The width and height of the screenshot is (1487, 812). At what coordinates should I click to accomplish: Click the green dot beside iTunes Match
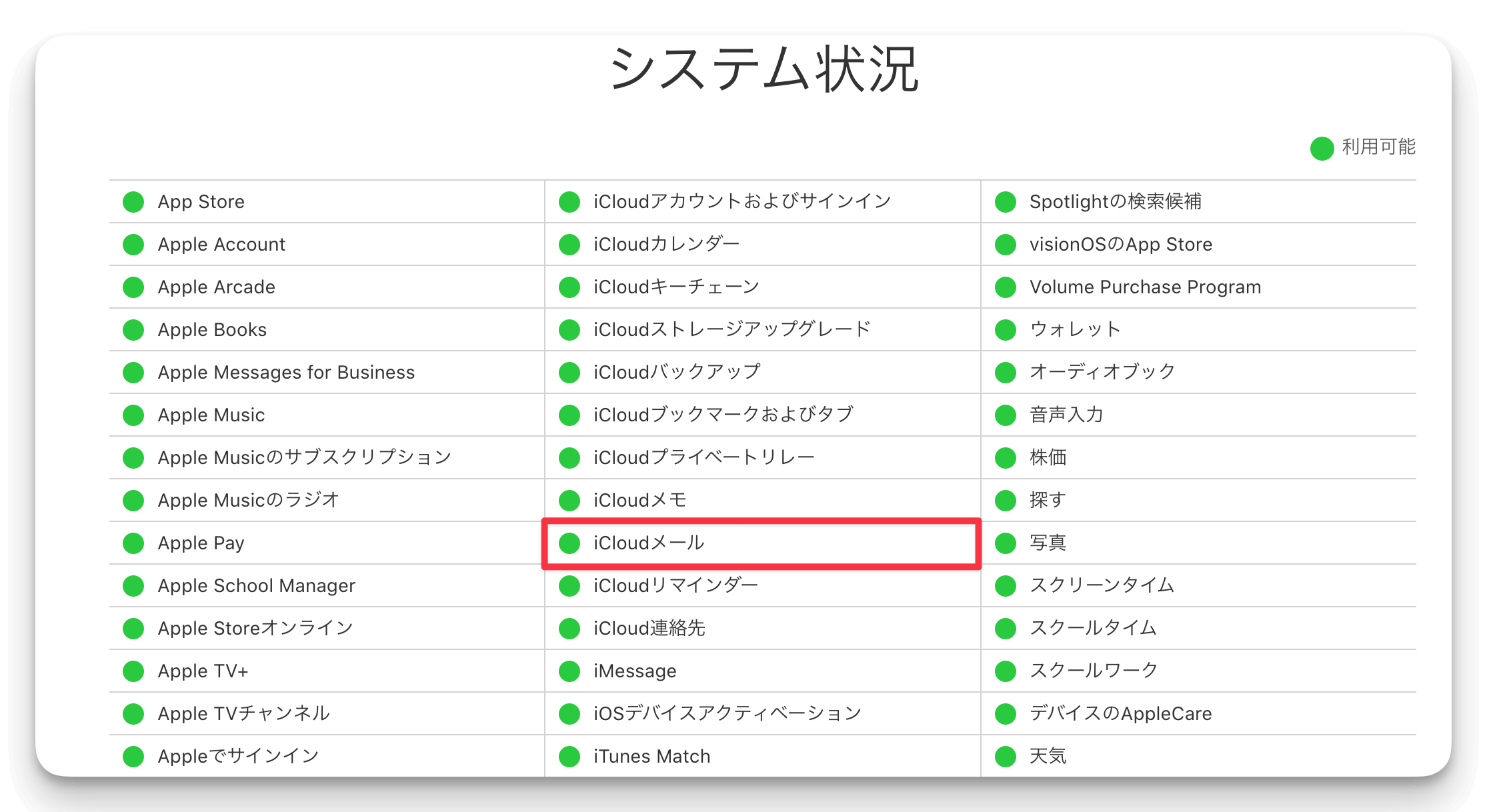[569, 756]
